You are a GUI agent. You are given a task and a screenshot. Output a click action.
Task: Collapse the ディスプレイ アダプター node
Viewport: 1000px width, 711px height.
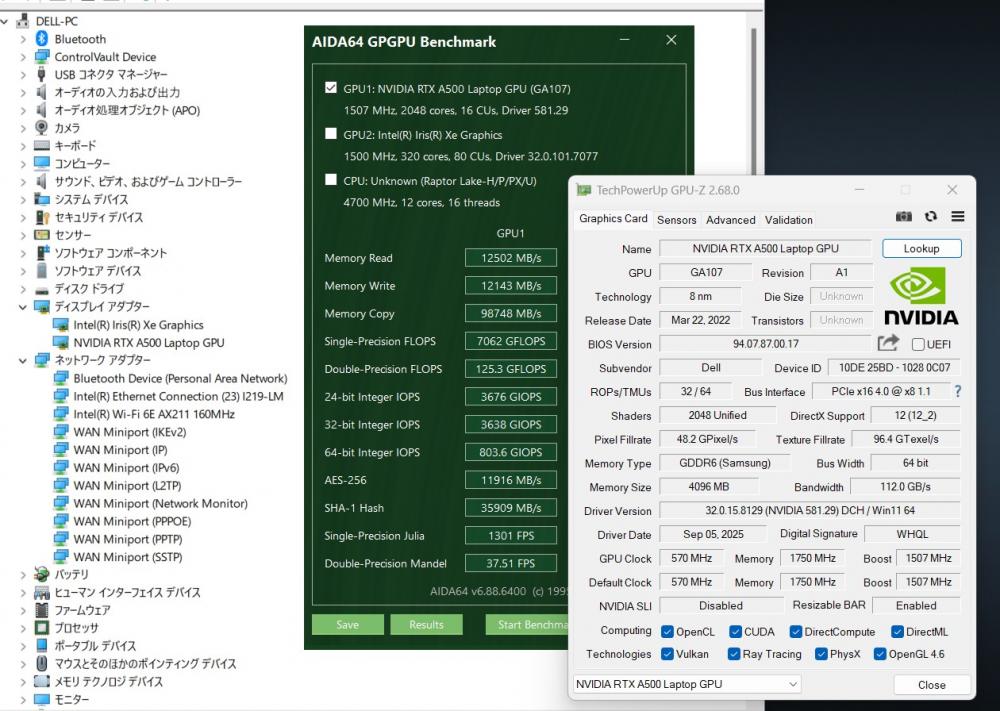[23, 307]
